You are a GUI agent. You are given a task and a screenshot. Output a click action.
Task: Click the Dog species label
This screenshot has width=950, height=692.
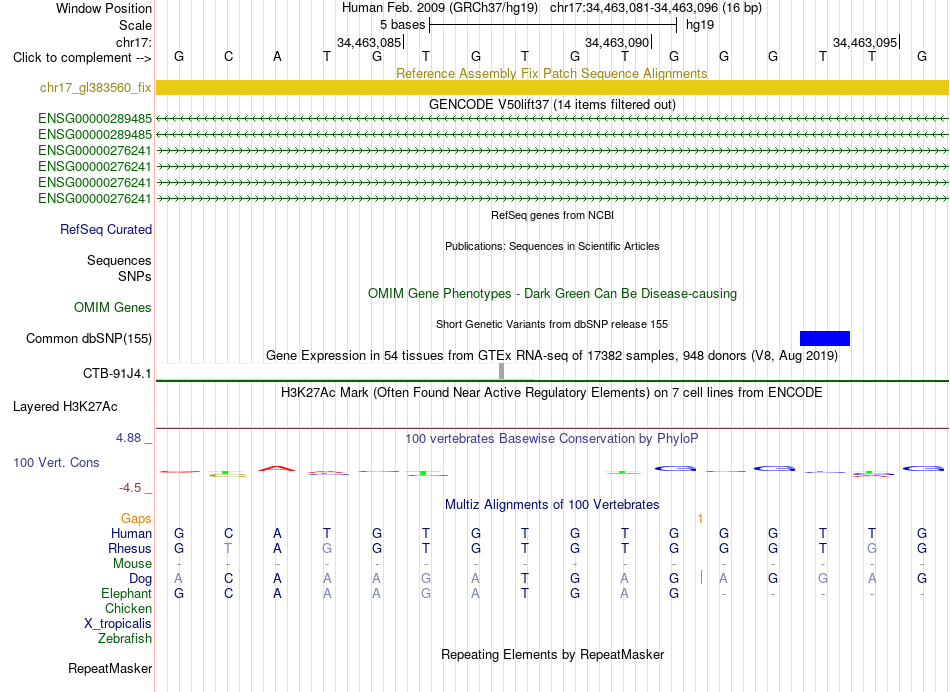pos(141,579)
